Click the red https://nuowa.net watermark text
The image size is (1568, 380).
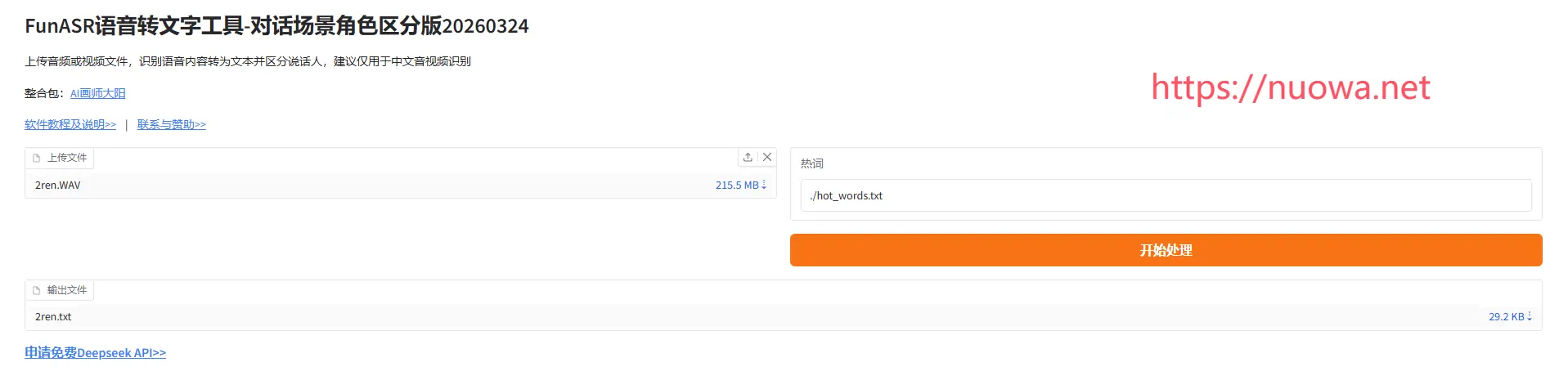coord(1290,87)
